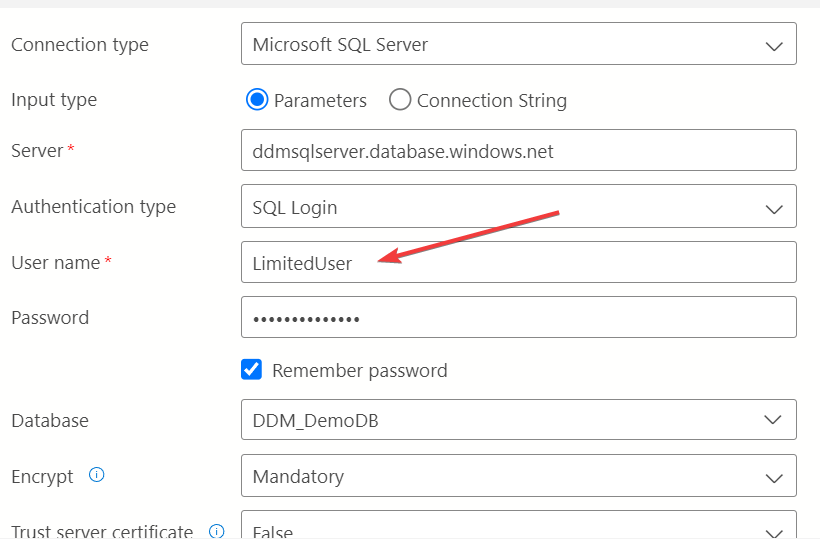Click the Password input field
Screen dimensions: 820x539
pyautogui.click(x=519, y=317)
